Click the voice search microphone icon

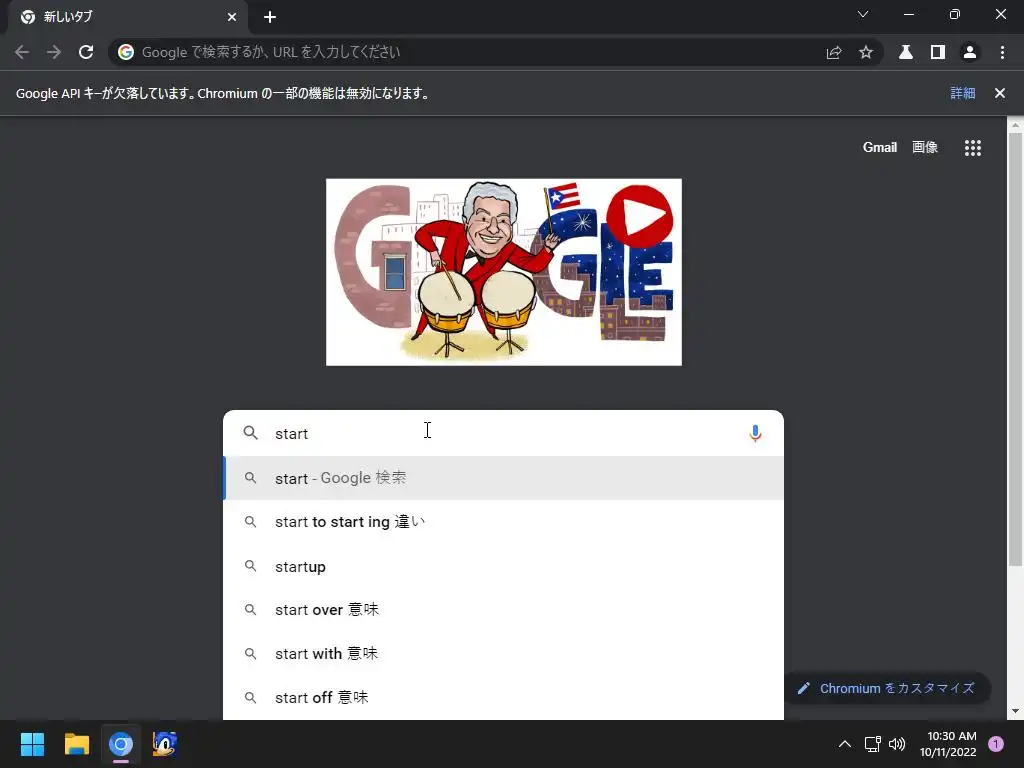pyautogui.click(x=755, y=434)
